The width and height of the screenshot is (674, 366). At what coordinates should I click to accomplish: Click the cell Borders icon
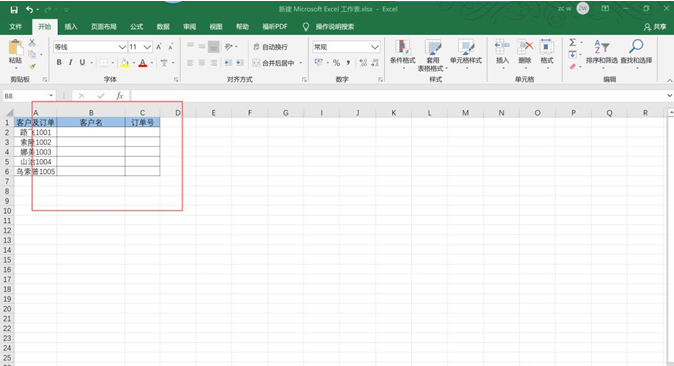[x=104, y=63]
